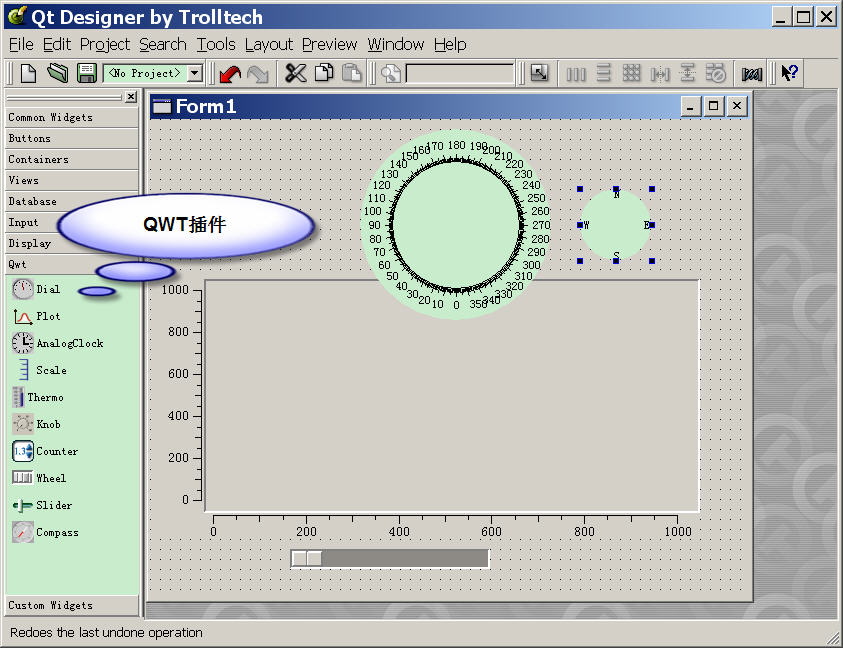Click the red Undo arrow icon
843x648 pixels.
point(230,73)
